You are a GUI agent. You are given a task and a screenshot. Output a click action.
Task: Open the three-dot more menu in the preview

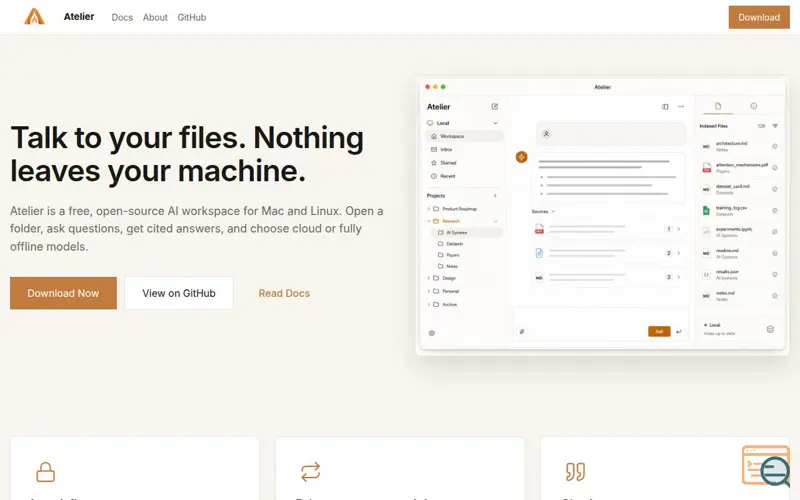click(x=681, y=107)
